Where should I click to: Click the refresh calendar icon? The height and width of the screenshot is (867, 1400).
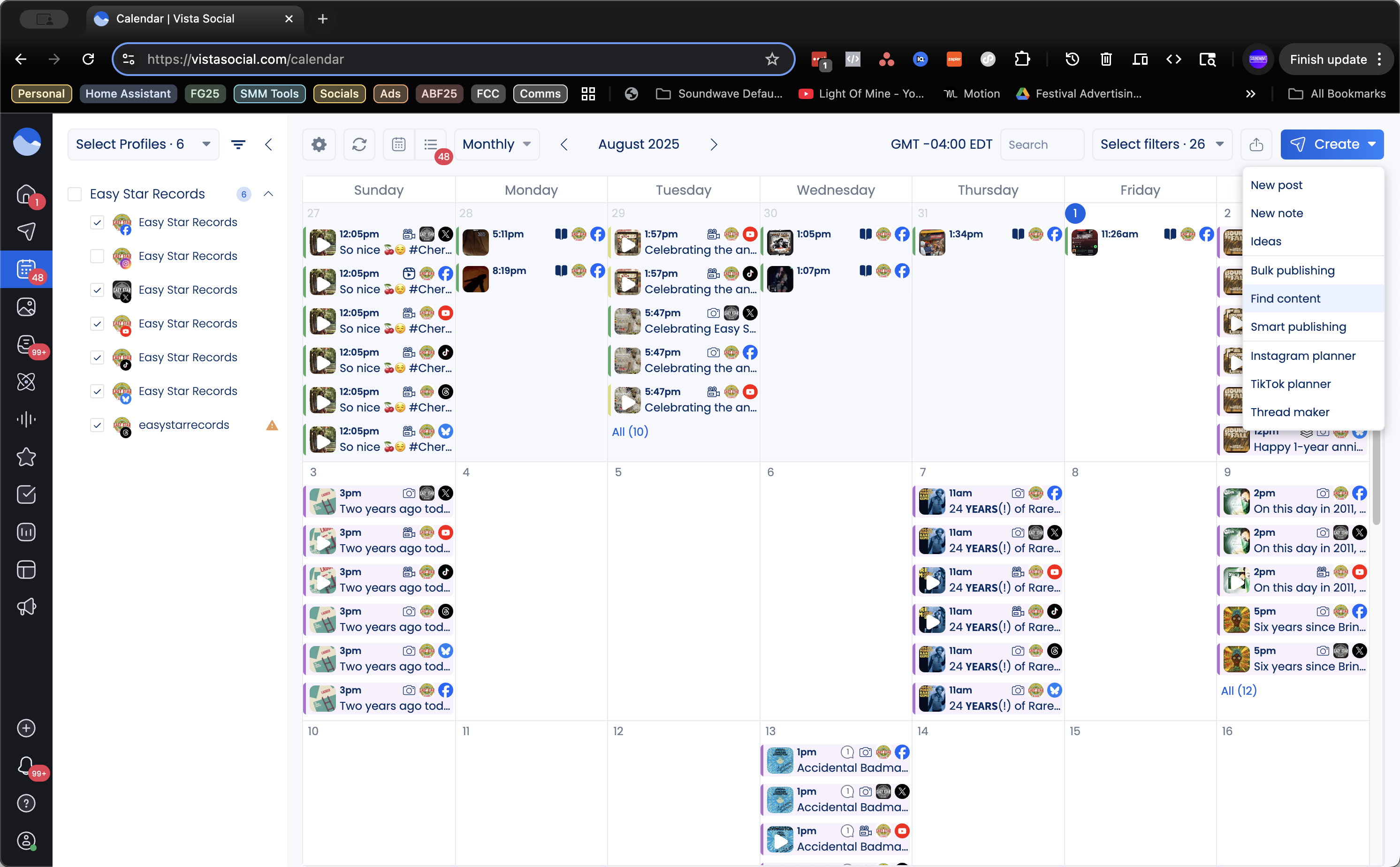point(359,144)
